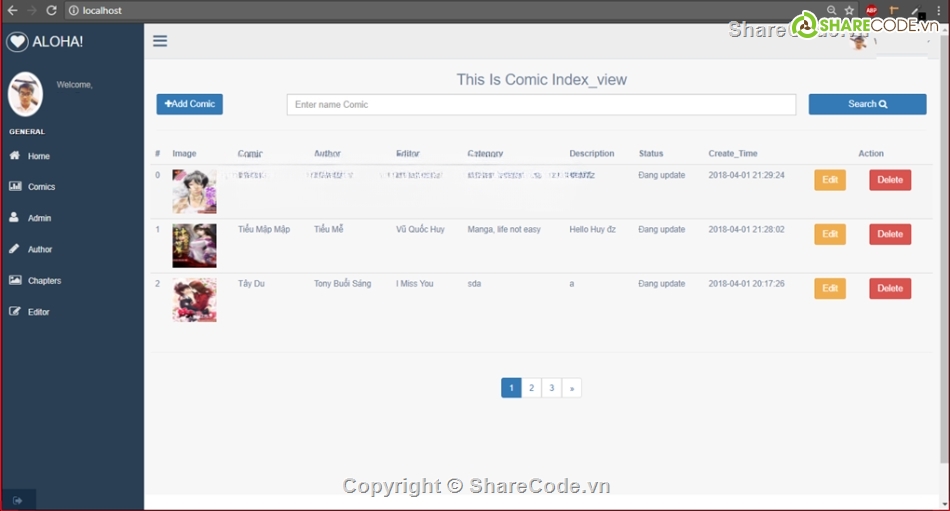The width and height of the screenshot is (950, 511).
Task: Delete the comic in row 0
Action: pyautogui.click(x=890, y=179)
